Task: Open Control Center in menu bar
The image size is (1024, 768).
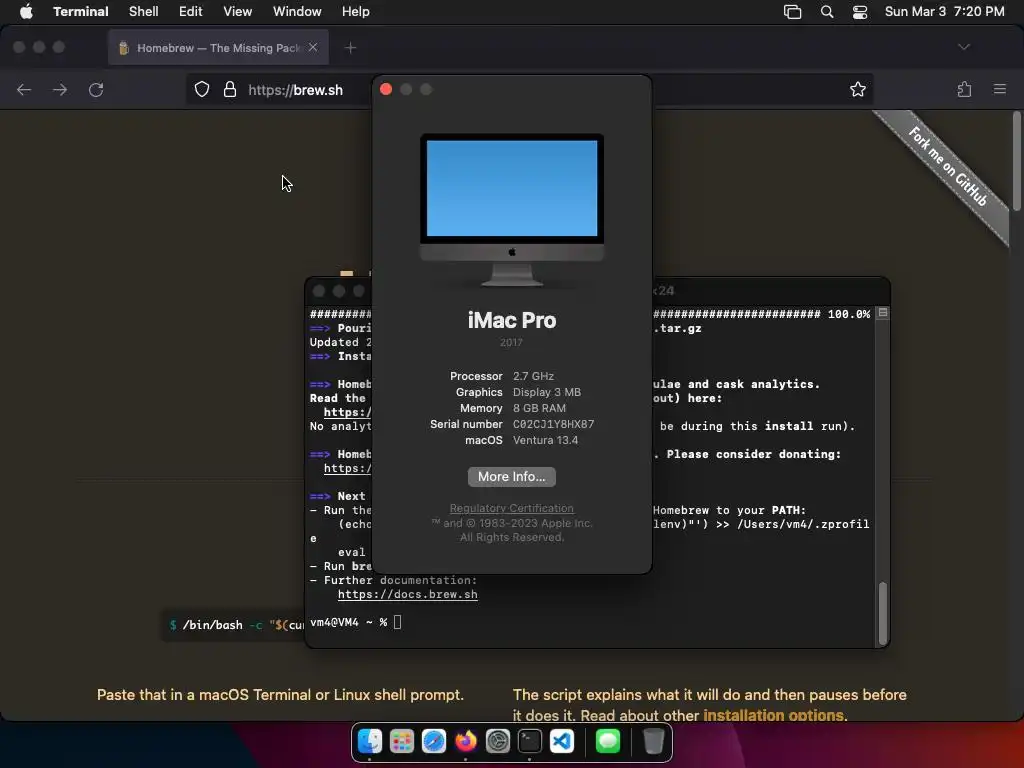Action: pyautogui.click(x=860, y=12)
